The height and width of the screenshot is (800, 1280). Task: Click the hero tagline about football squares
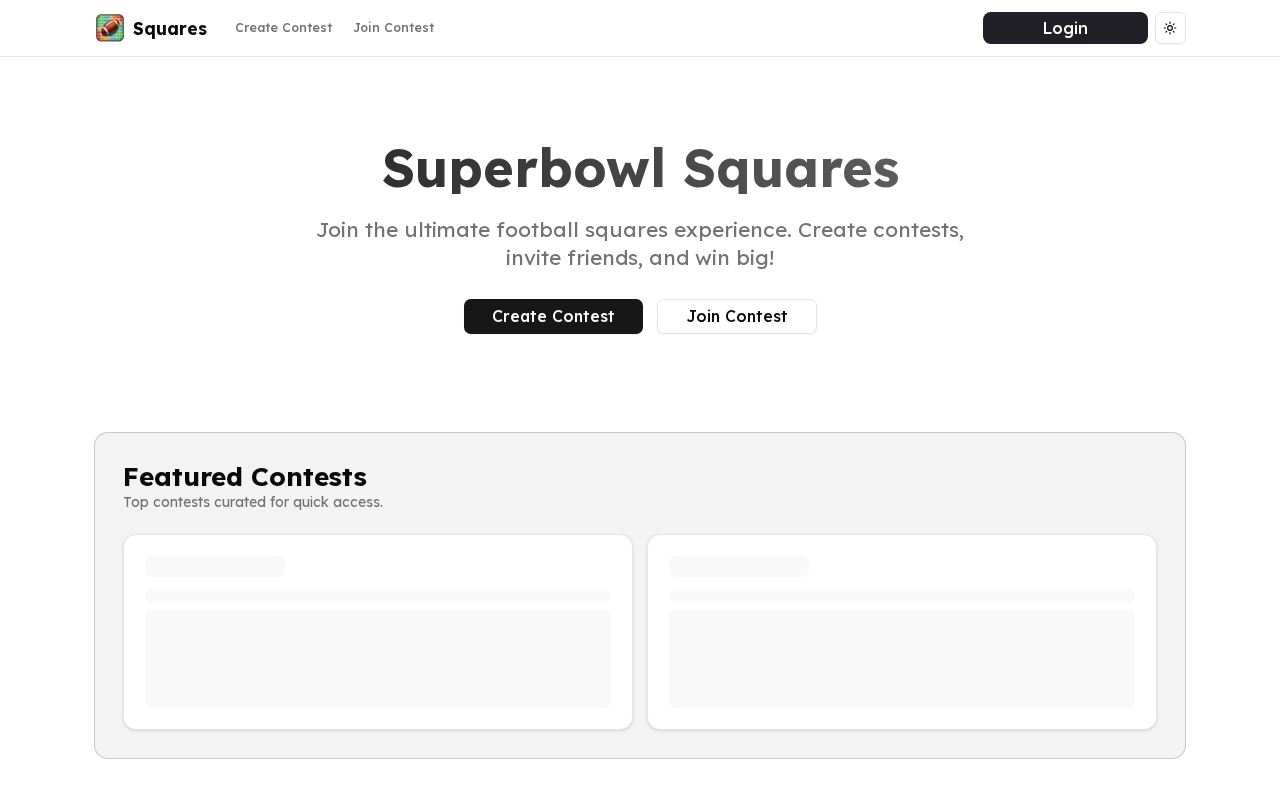(x=640, y=244)
